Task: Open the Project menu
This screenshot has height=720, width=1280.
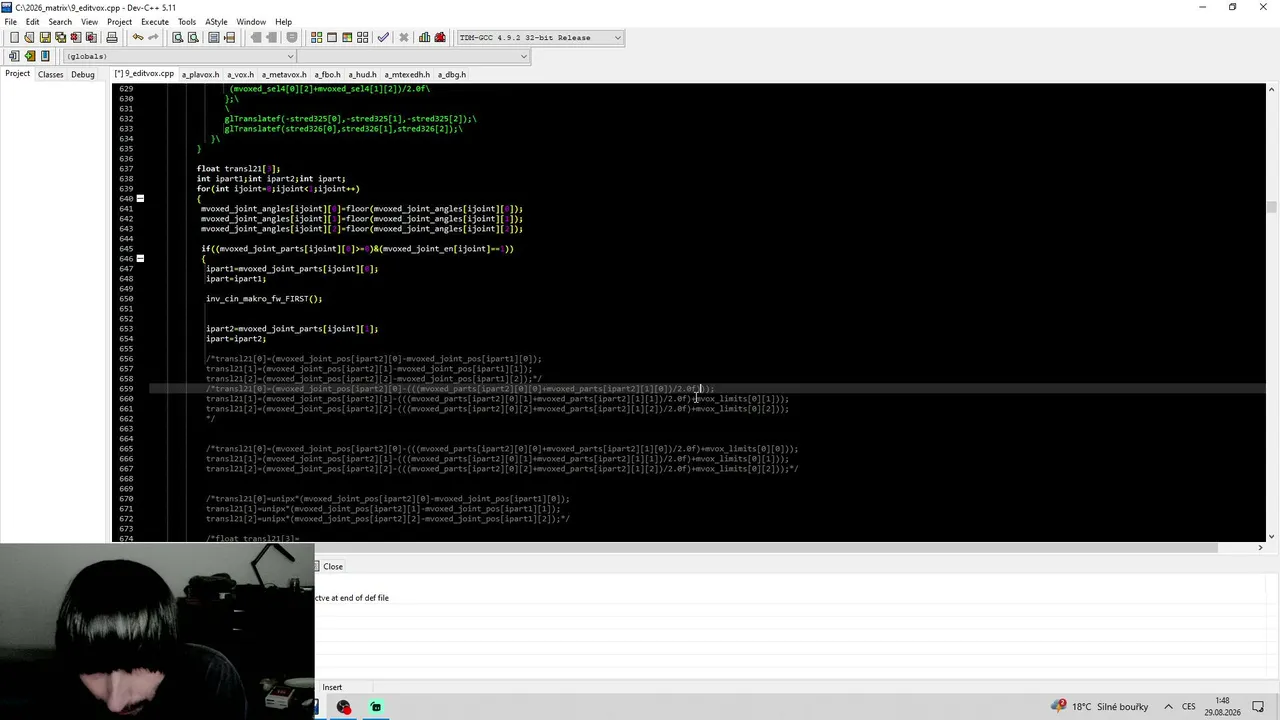Action: [119, 21]
